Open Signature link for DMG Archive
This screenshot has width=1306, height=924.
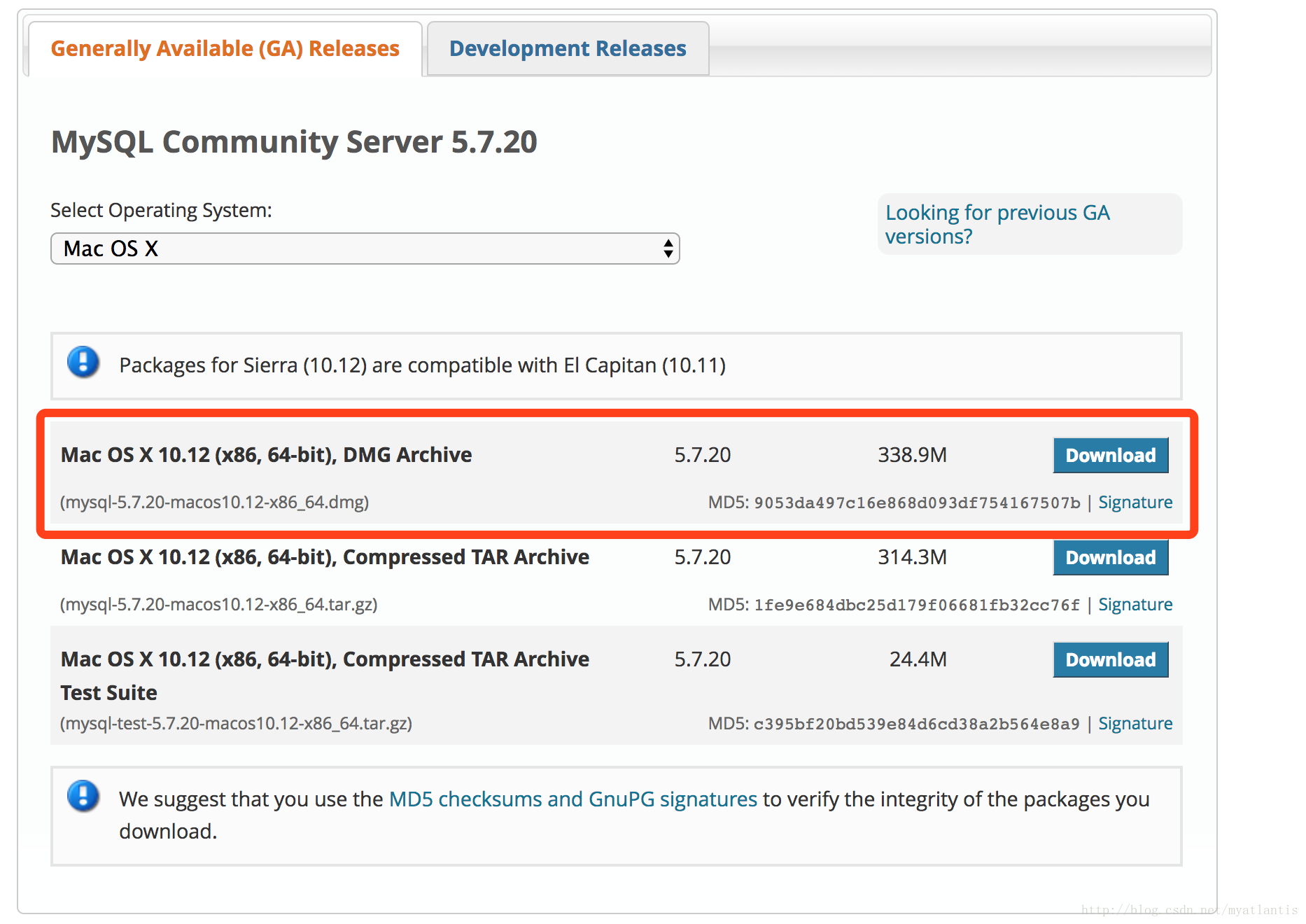1135,502
